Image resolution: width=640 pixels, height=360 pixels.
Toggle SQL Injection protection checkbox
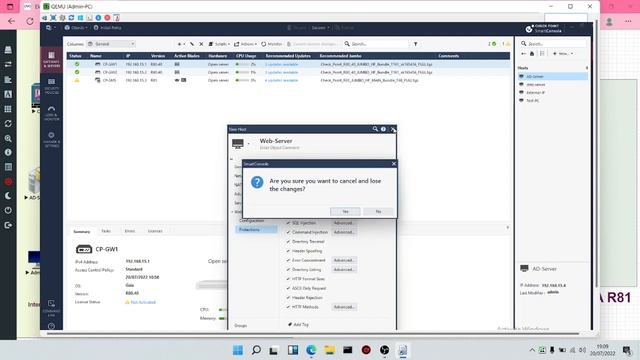pyautogui.click(x=288, y=223)
